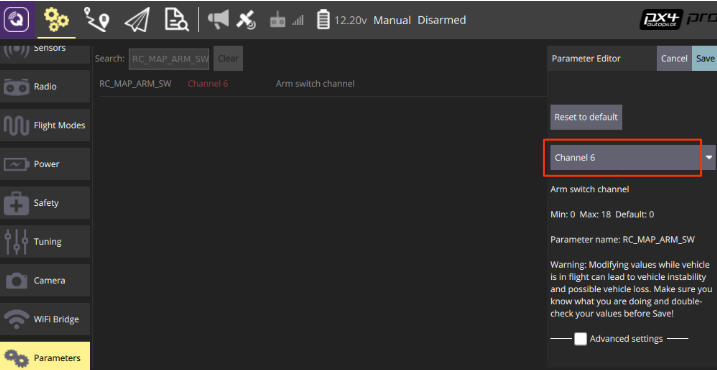717x370 pixels.
Task: Click the Safety medkit icon
Action: pyautogui.click(x=16, y=204)
